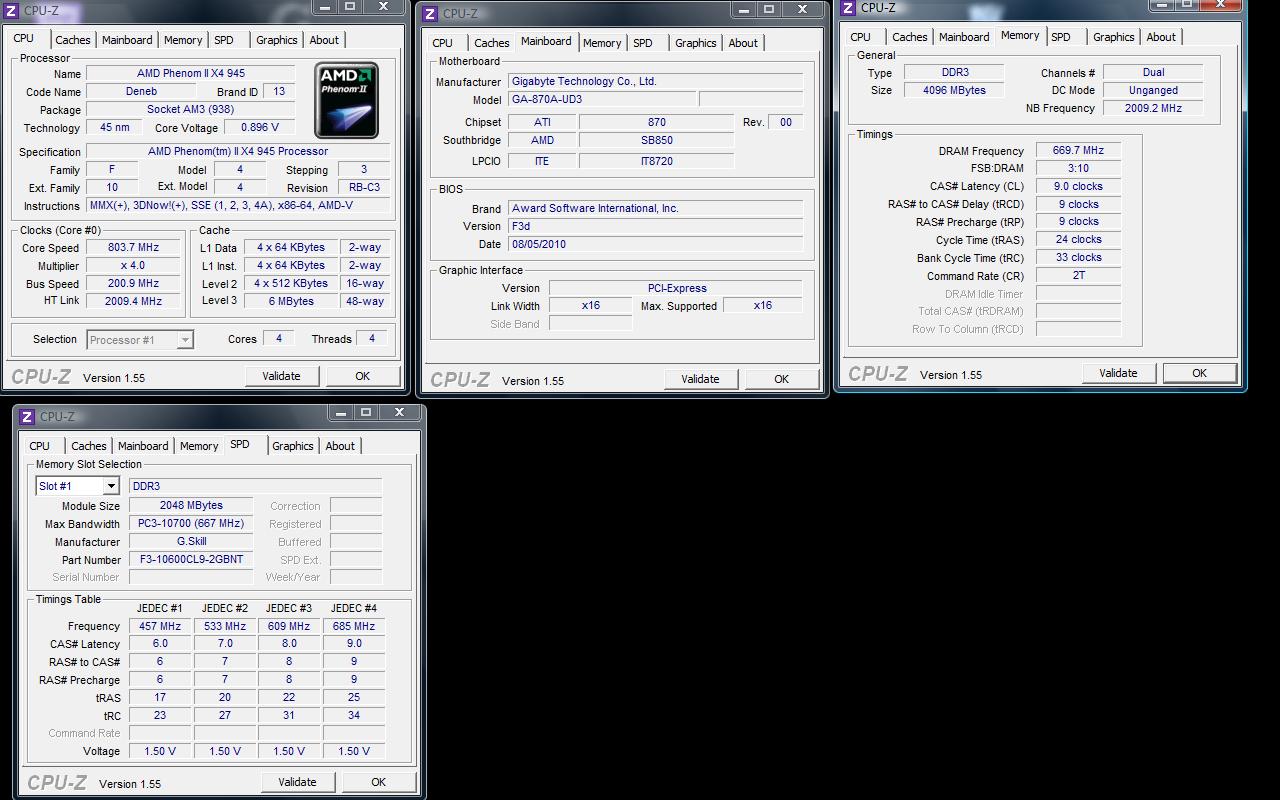Switch to CPU tab in the Memory window
Viewport: 1280px width, 800px height.
(x=861, y=37)
